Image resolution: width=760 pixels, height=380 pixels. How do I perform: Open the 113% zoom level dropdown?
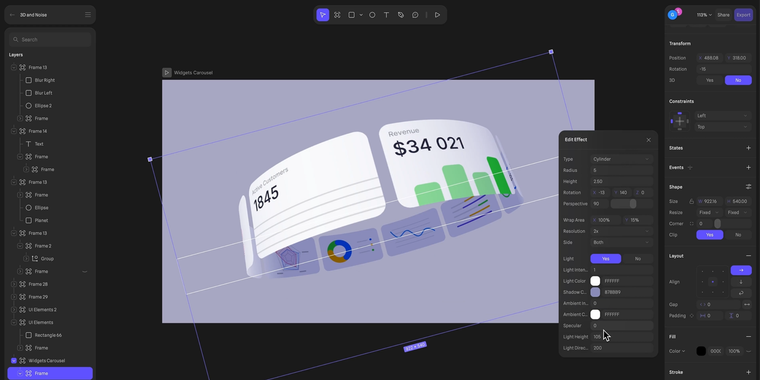click(704, 15)
